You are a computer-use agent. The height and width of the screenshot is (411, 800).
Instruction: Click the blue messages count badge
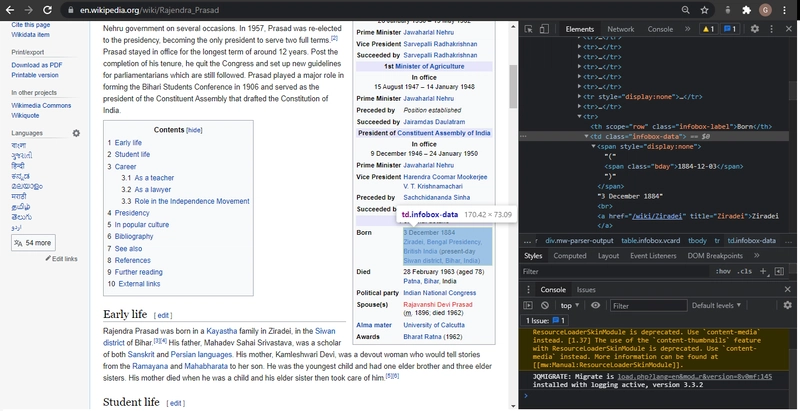point(730,29)
